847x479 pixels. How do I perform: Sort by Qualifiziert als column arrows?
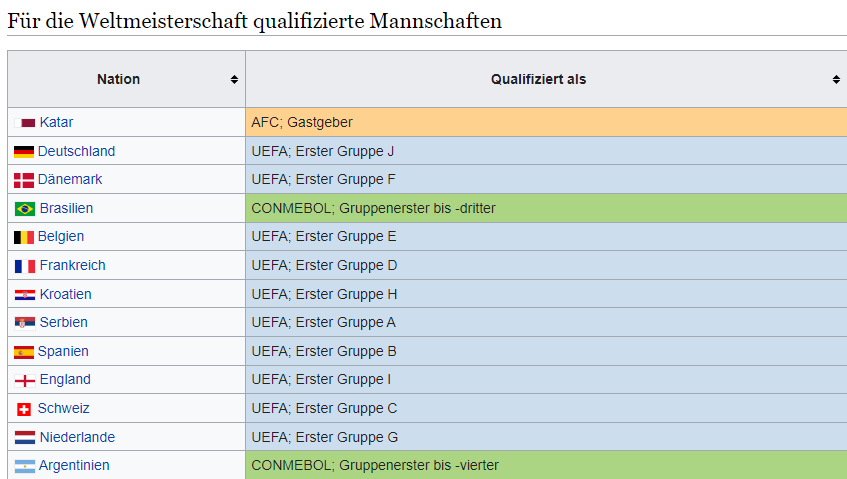tap(836, 79)
